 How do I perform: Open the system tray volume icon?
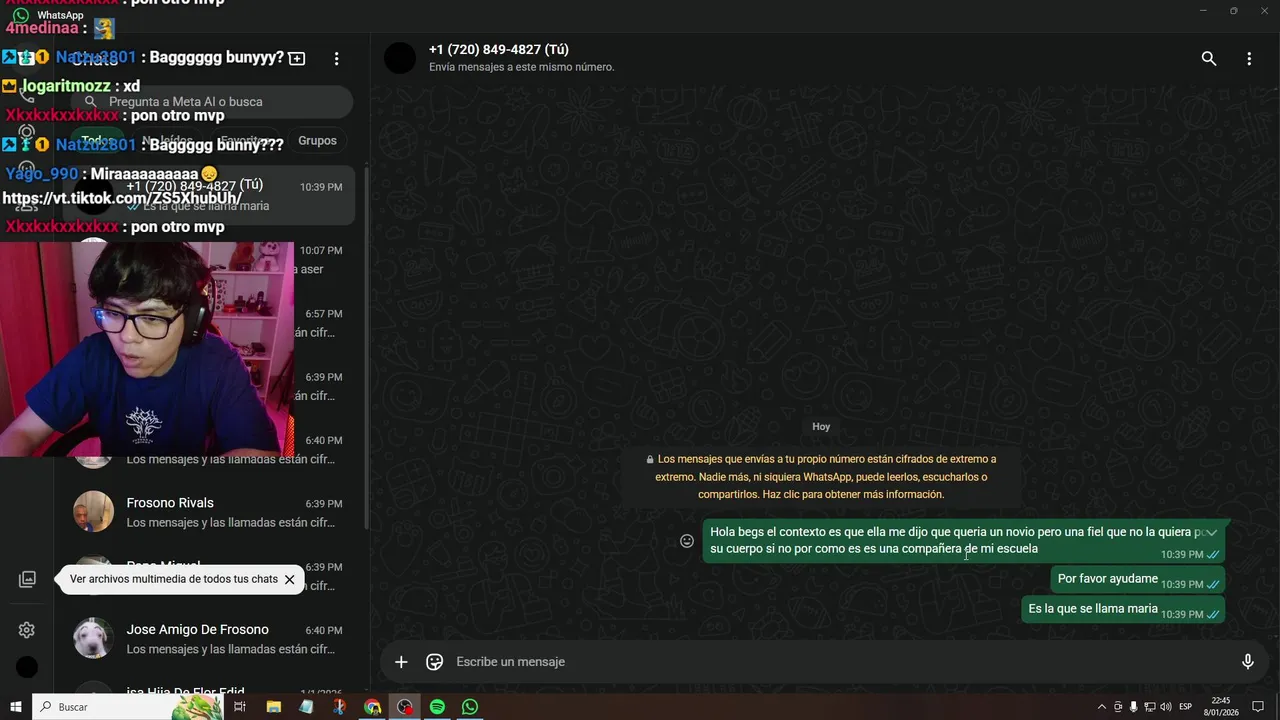1165,707
